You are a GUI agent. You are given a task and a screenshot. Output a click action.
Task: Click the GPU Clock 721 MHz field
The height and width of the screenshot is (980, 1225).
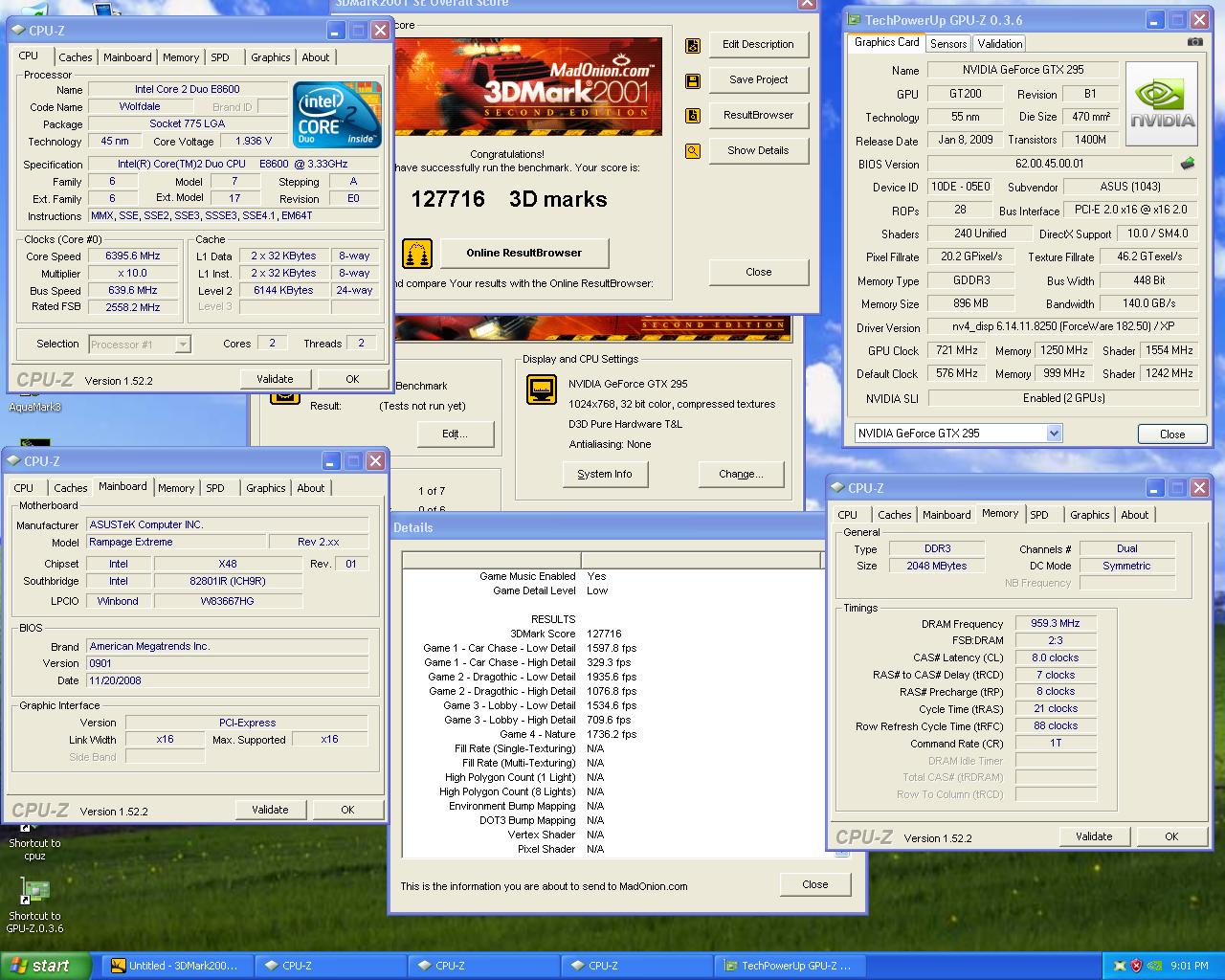click(956, 351)
